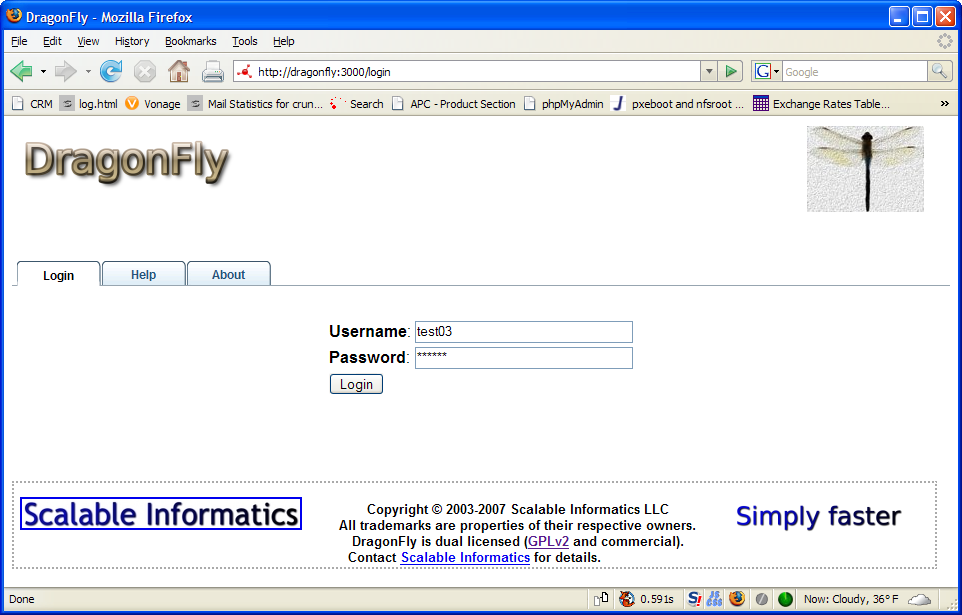The image size is (962, 615).
Task: Click the Print icon in toolbar
Action: (213, 72)
